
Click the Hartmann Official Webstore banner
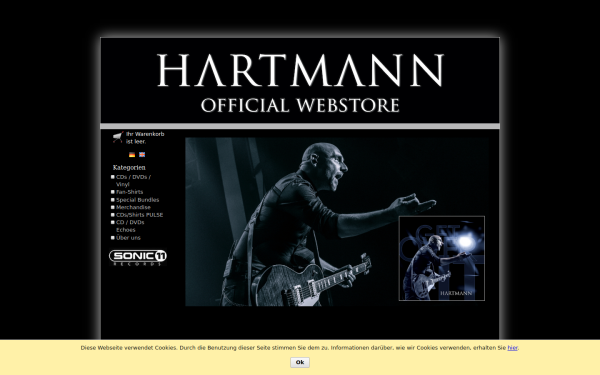300,80
